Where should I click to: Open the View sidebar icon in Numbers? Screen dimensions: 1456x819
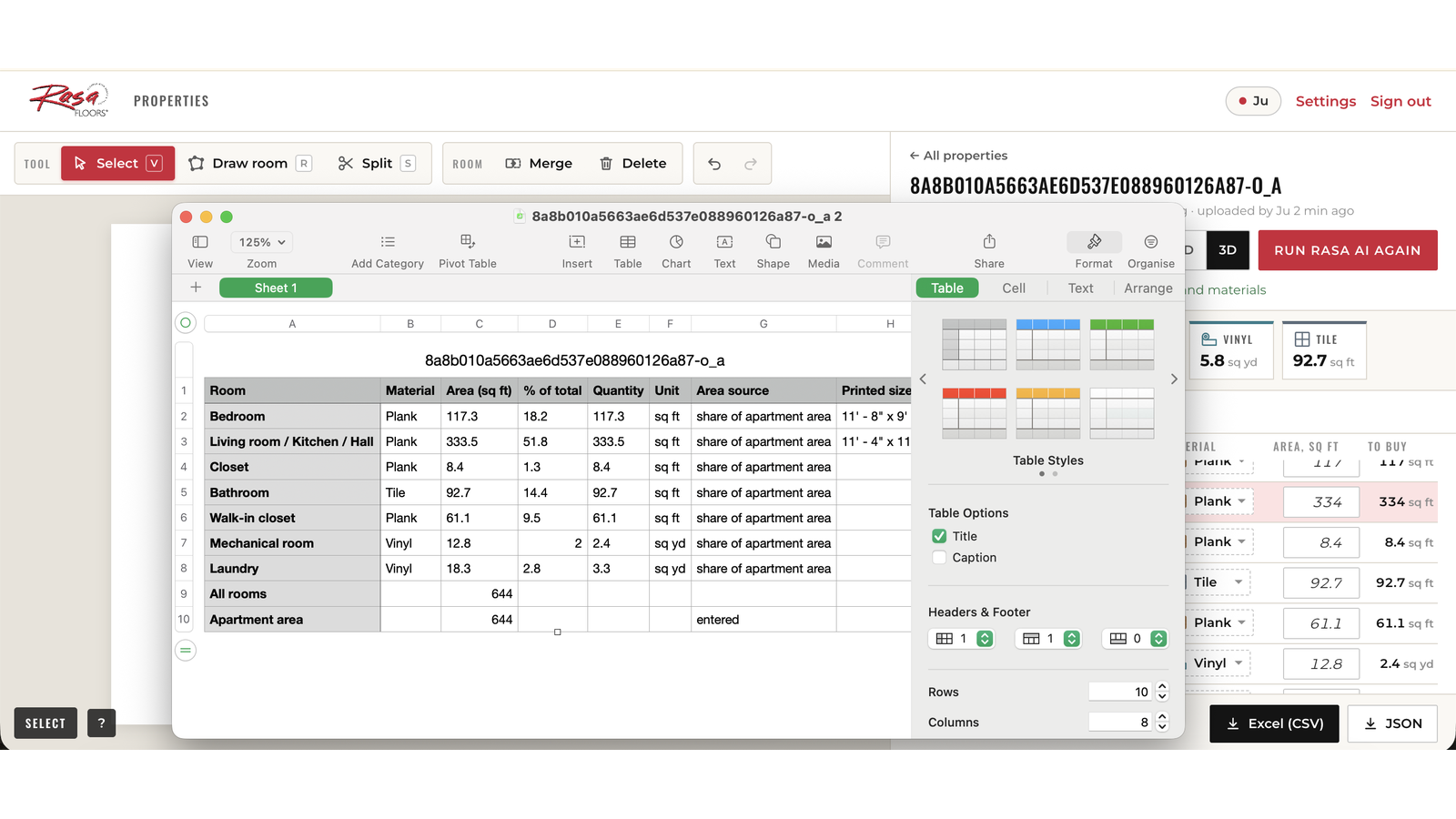pyautogui.click(x=200, y=242)
